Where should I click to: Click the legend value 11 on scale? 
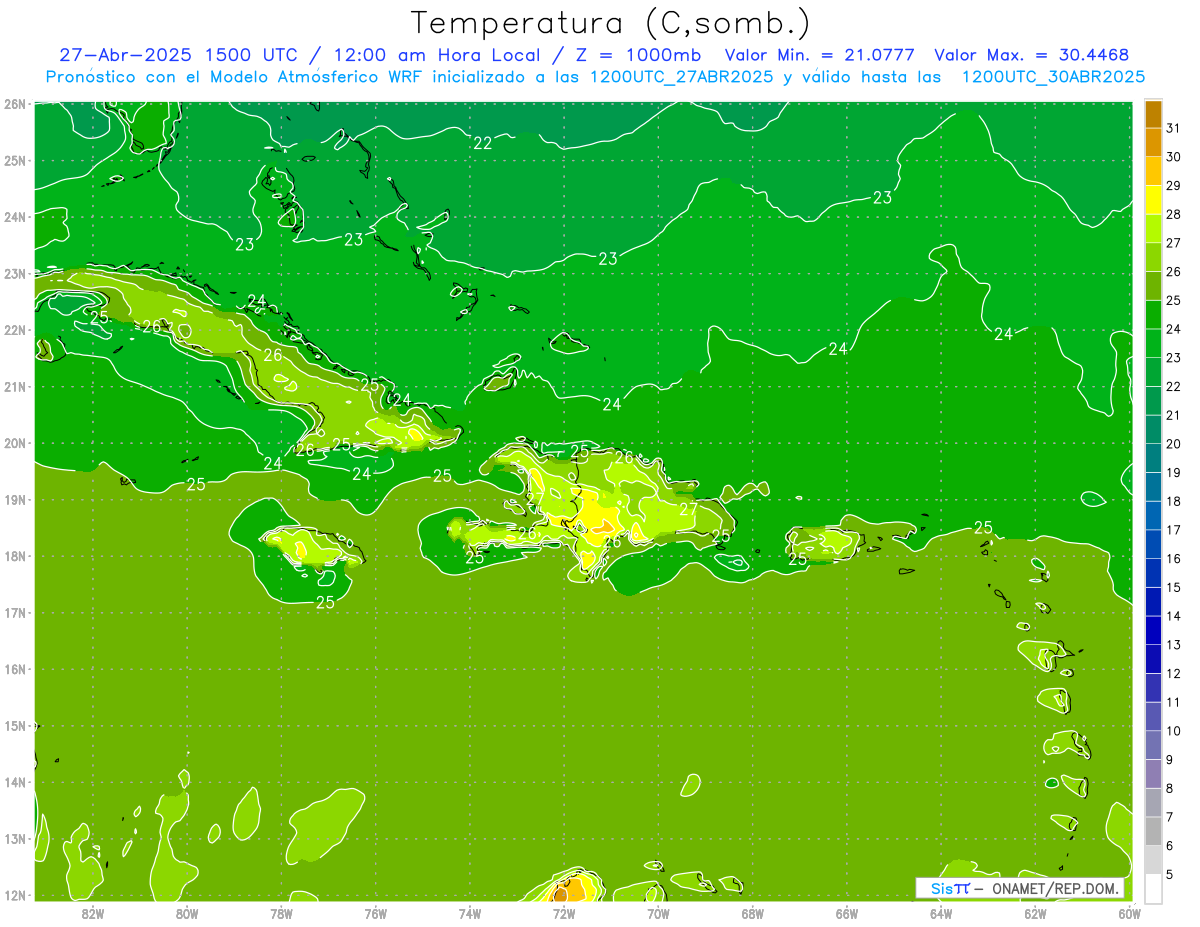tap(1173, 702)
